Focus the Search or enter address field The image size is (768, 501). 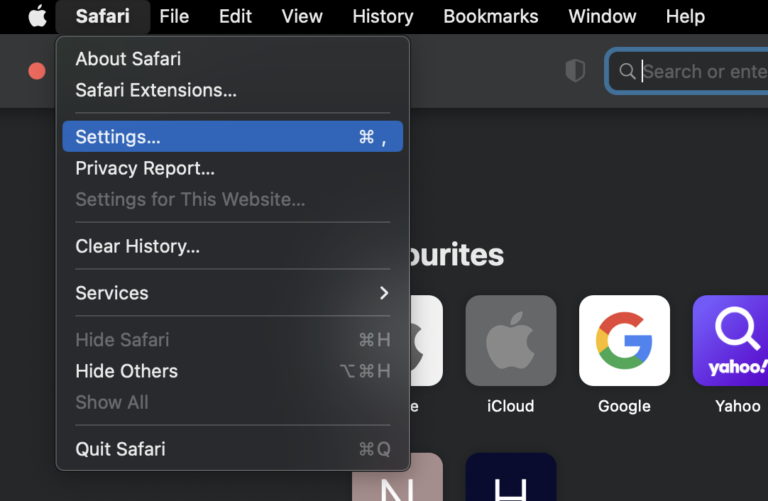click(x=687, y=72)
